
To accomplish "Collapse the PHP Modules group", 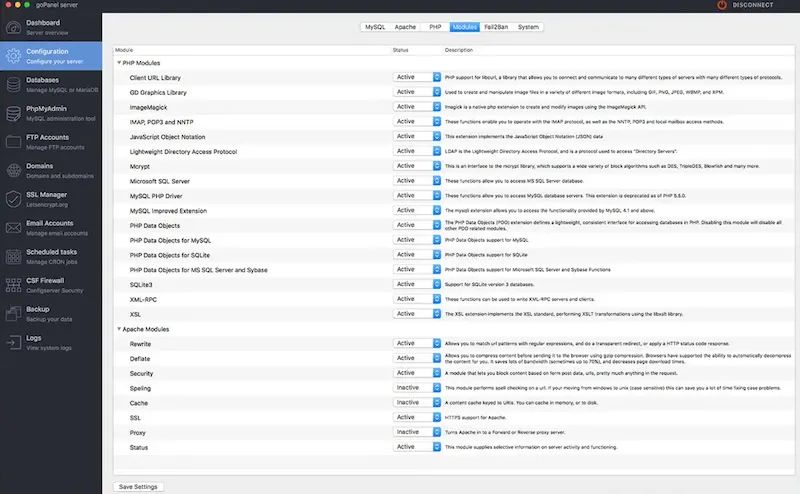I will click(119, 63).
